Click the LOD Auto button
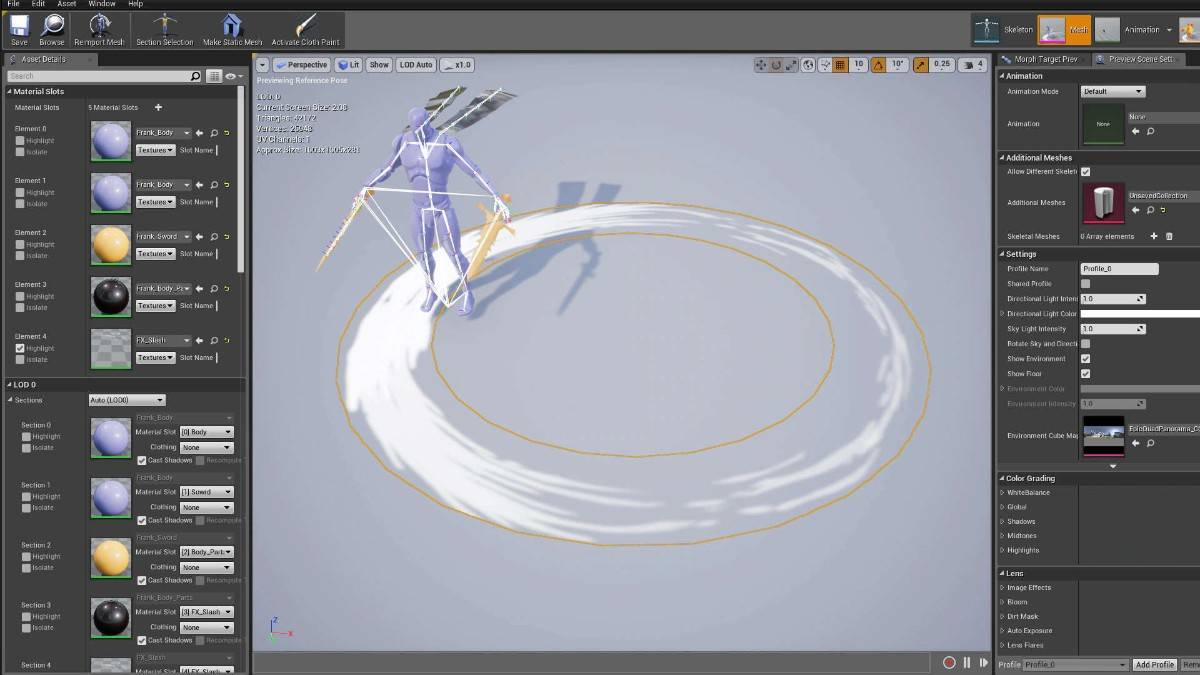This screenshot has height=675, width=1200. 416,65
